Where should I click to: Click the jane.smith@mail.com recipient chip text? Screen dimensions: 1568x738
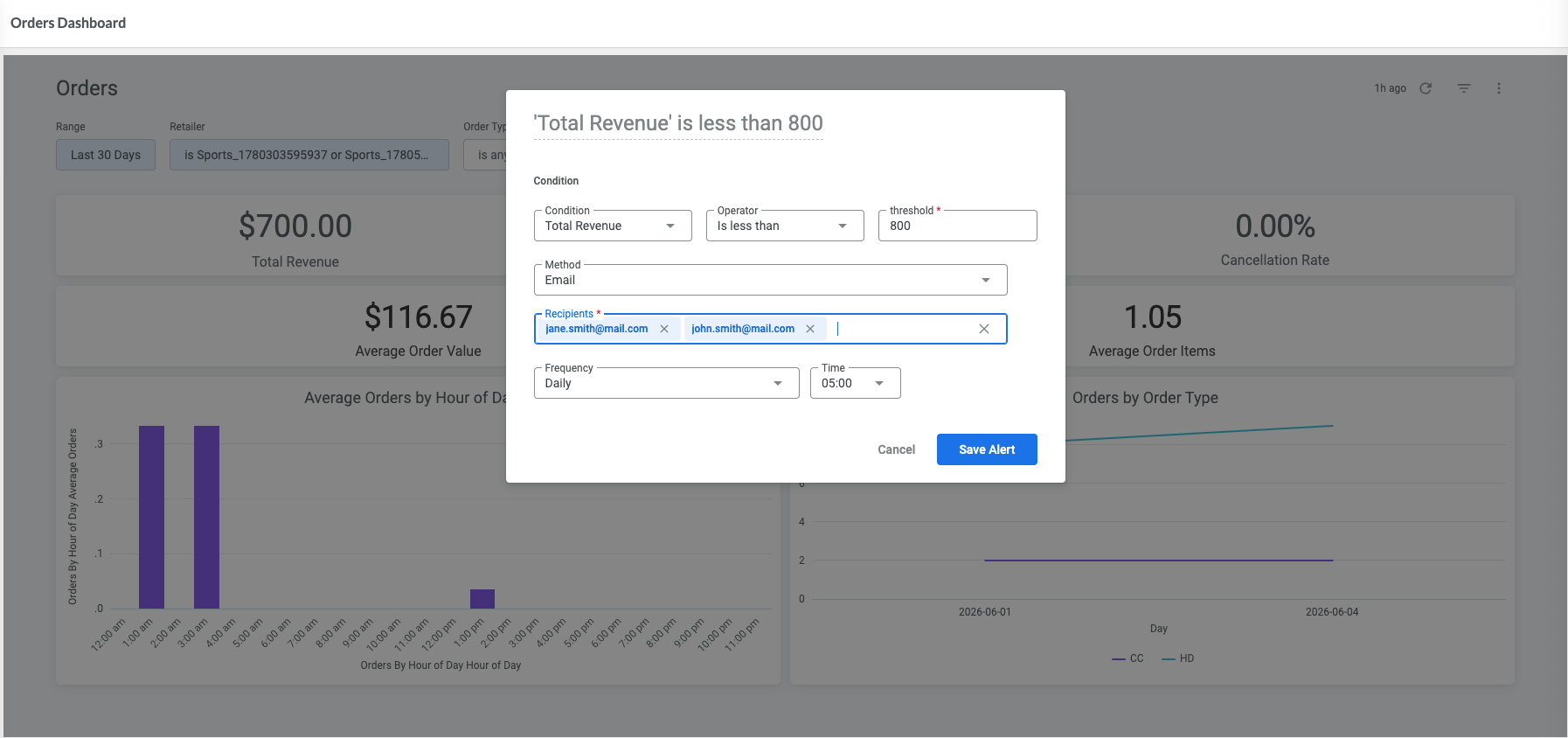(x=597, y=329)
